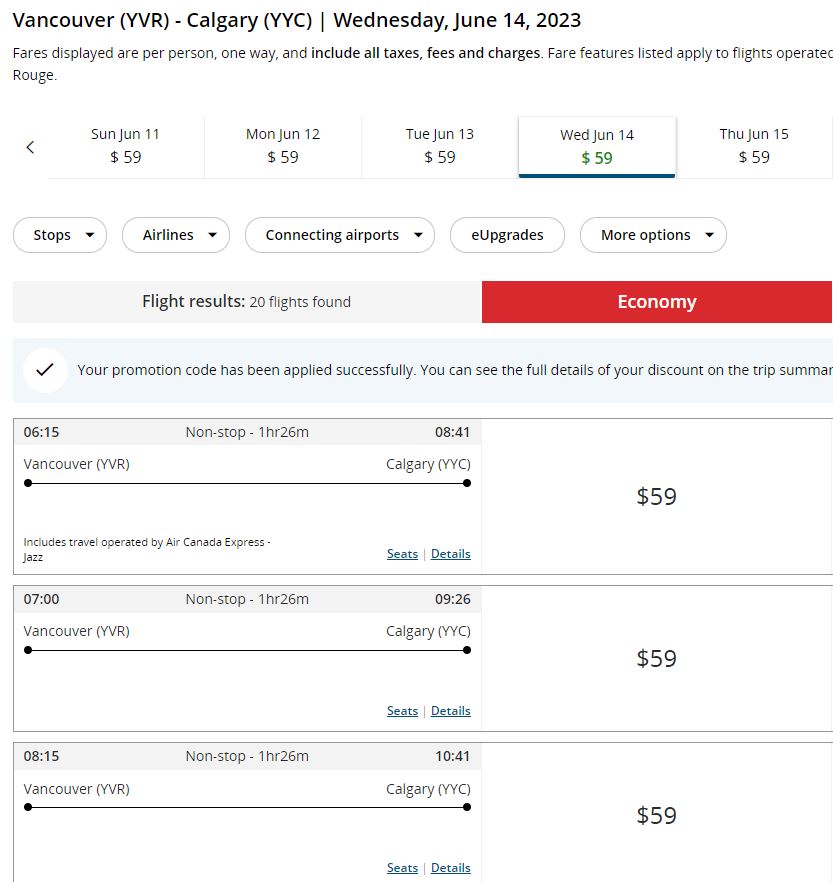The image size is (833, 882).
Task: Select the Mon Jun 12 date tab
Action: (283, 147)
